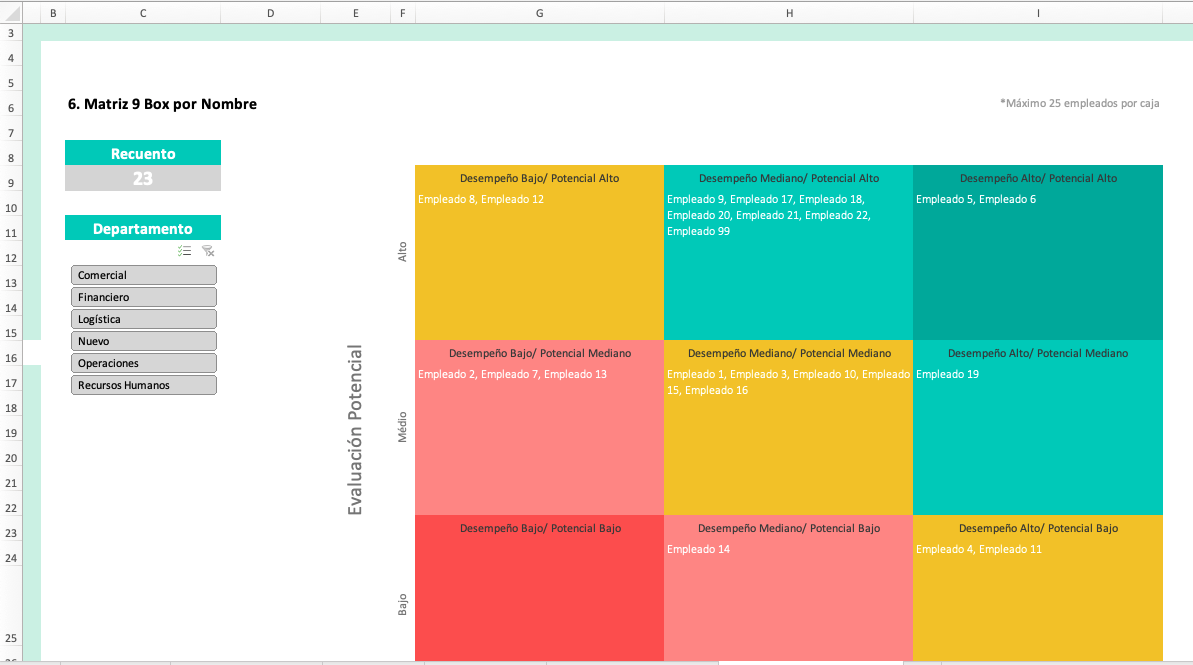Click the Evaluación Potencial axis label
Viewport: 1193px width, 665px height.
(x=355, y=430)
